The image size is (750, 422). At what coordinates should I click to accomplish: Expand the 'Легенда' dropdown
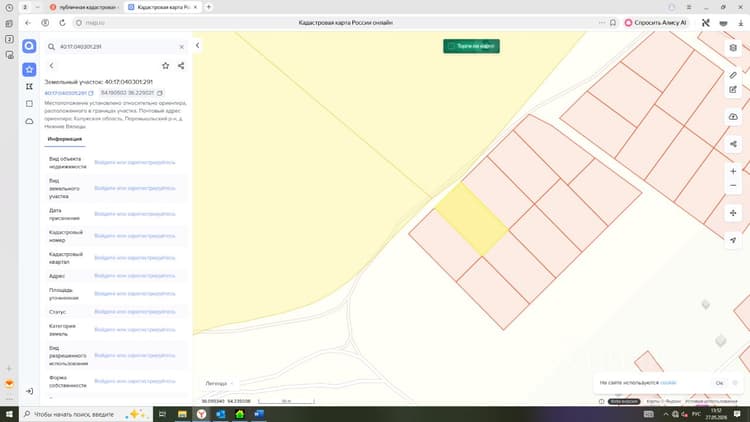pos(220,383)
